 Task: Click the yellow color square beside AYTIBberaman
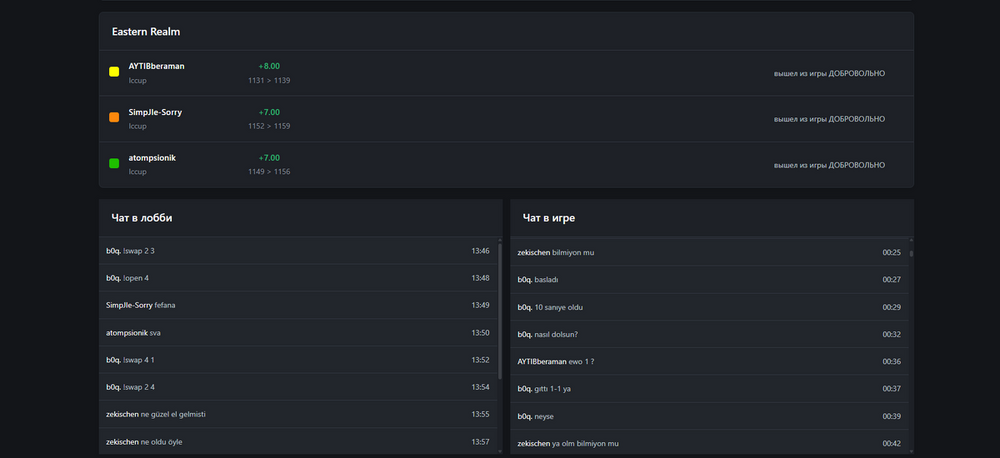tap(114, 72)
